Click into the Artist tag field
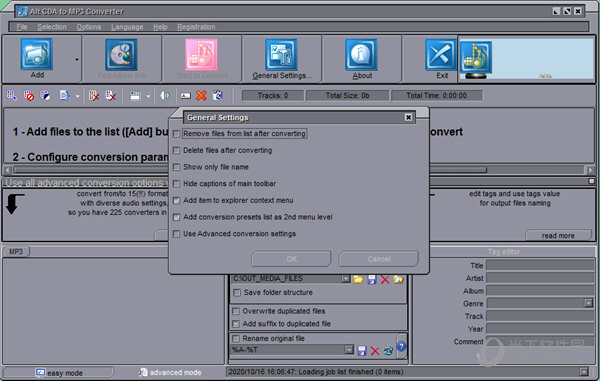The height and width of the screenshot is (381, 600). pos(540,278)
